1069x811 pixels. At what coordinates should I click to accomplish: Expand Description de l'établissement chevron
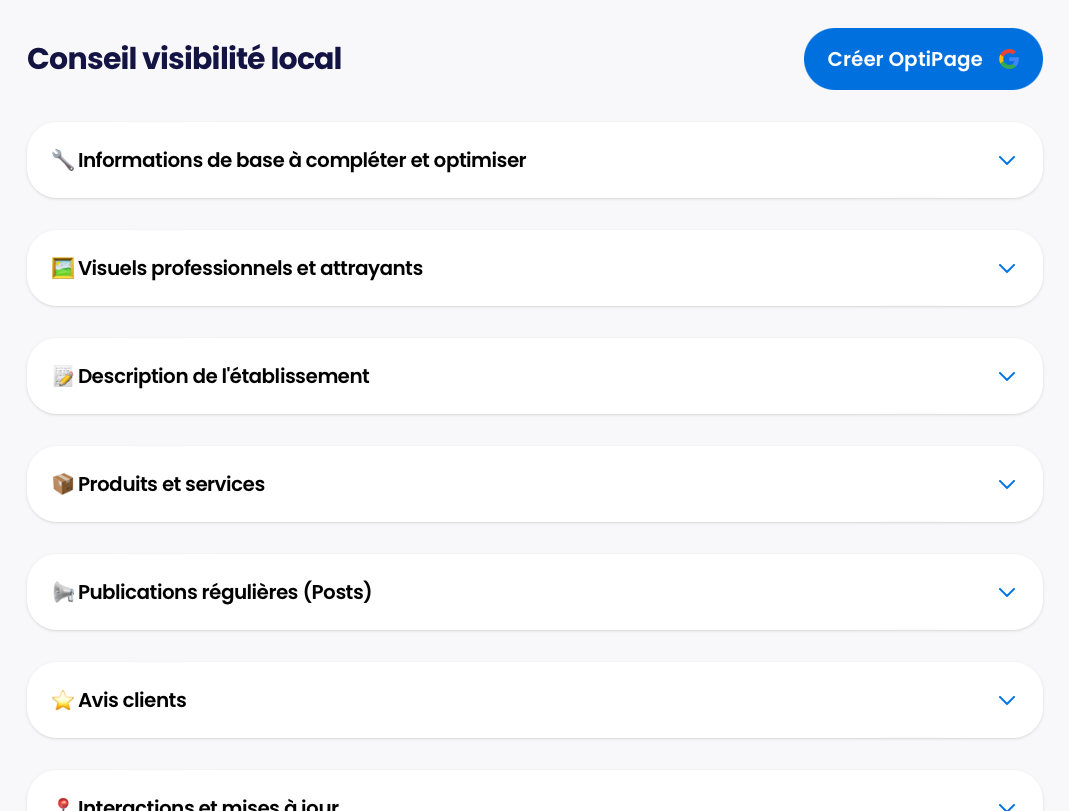coord(1007,376)
